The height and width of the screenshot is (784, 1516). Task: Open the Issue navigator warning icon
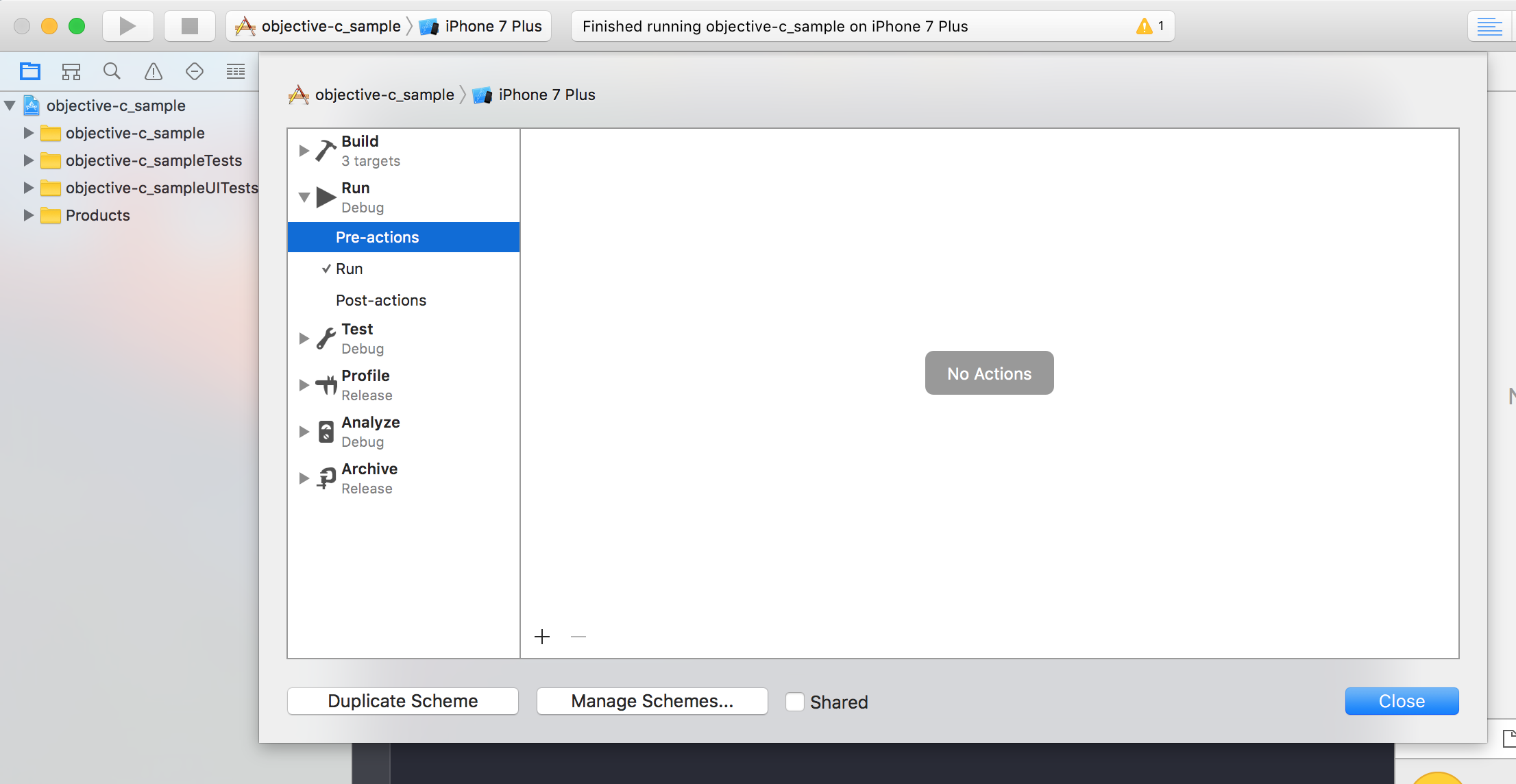pyautogui.click(x=154, y=71)
